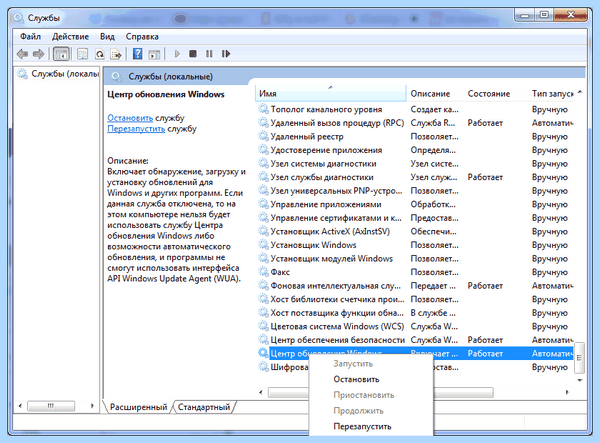
Task: Select Хост библиотеки счетчика service
Action: pos(415,299)
